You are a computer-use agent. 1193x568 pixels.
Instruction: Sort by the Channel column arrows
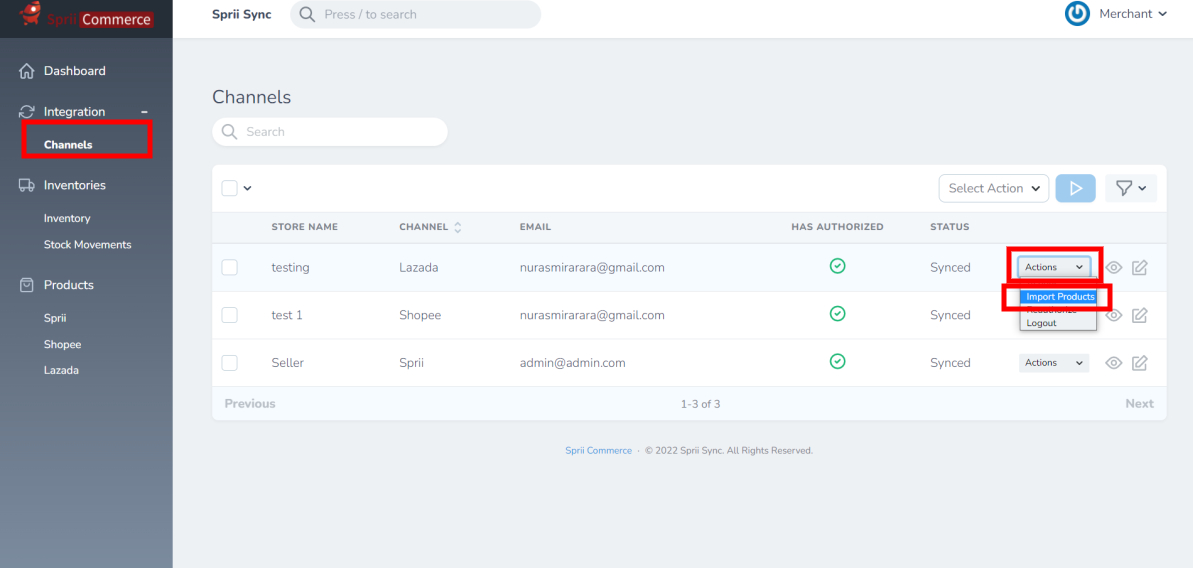[457, 227]
